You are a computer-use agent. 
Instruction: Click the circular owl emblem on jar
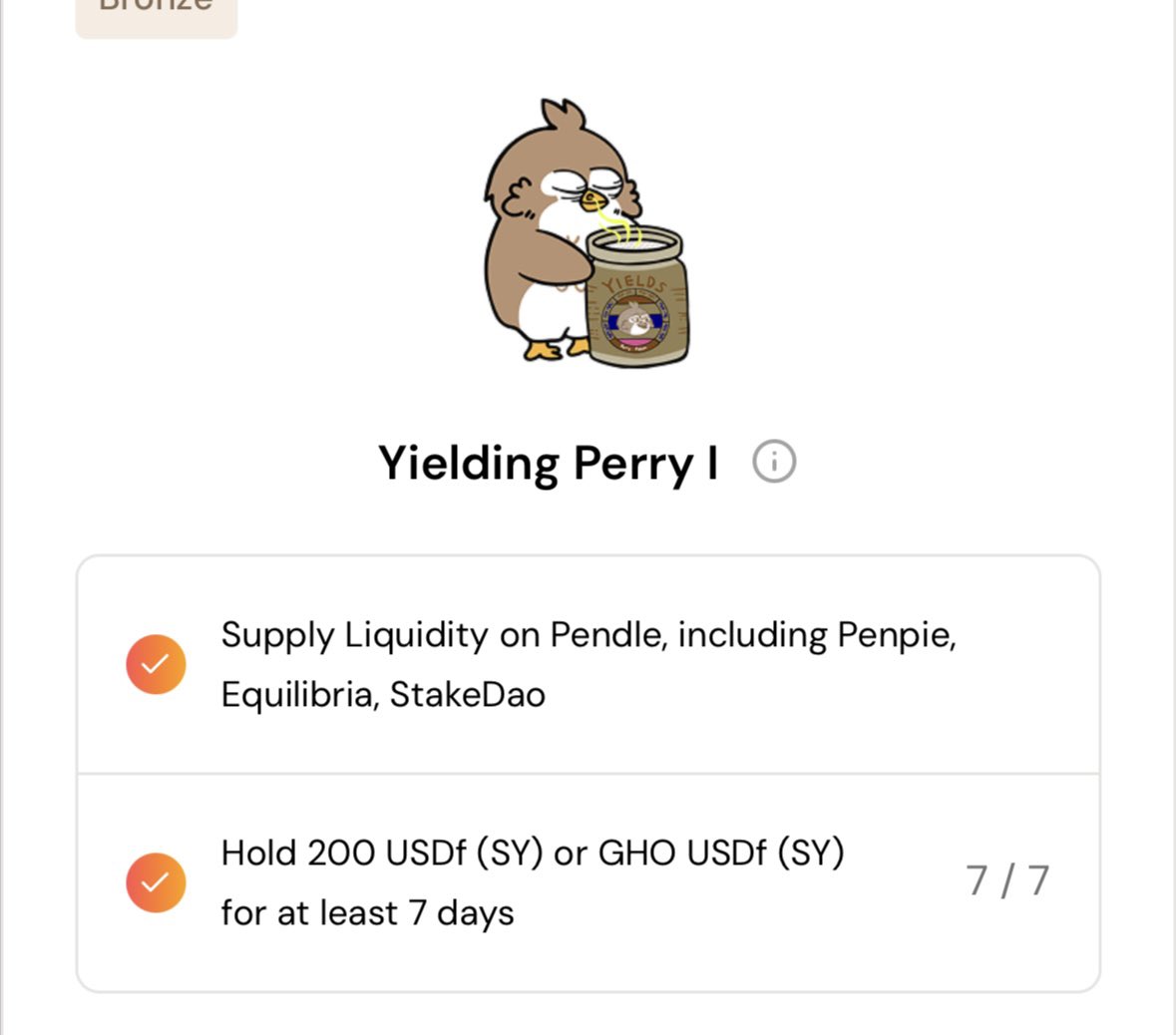tap(636, 322)
